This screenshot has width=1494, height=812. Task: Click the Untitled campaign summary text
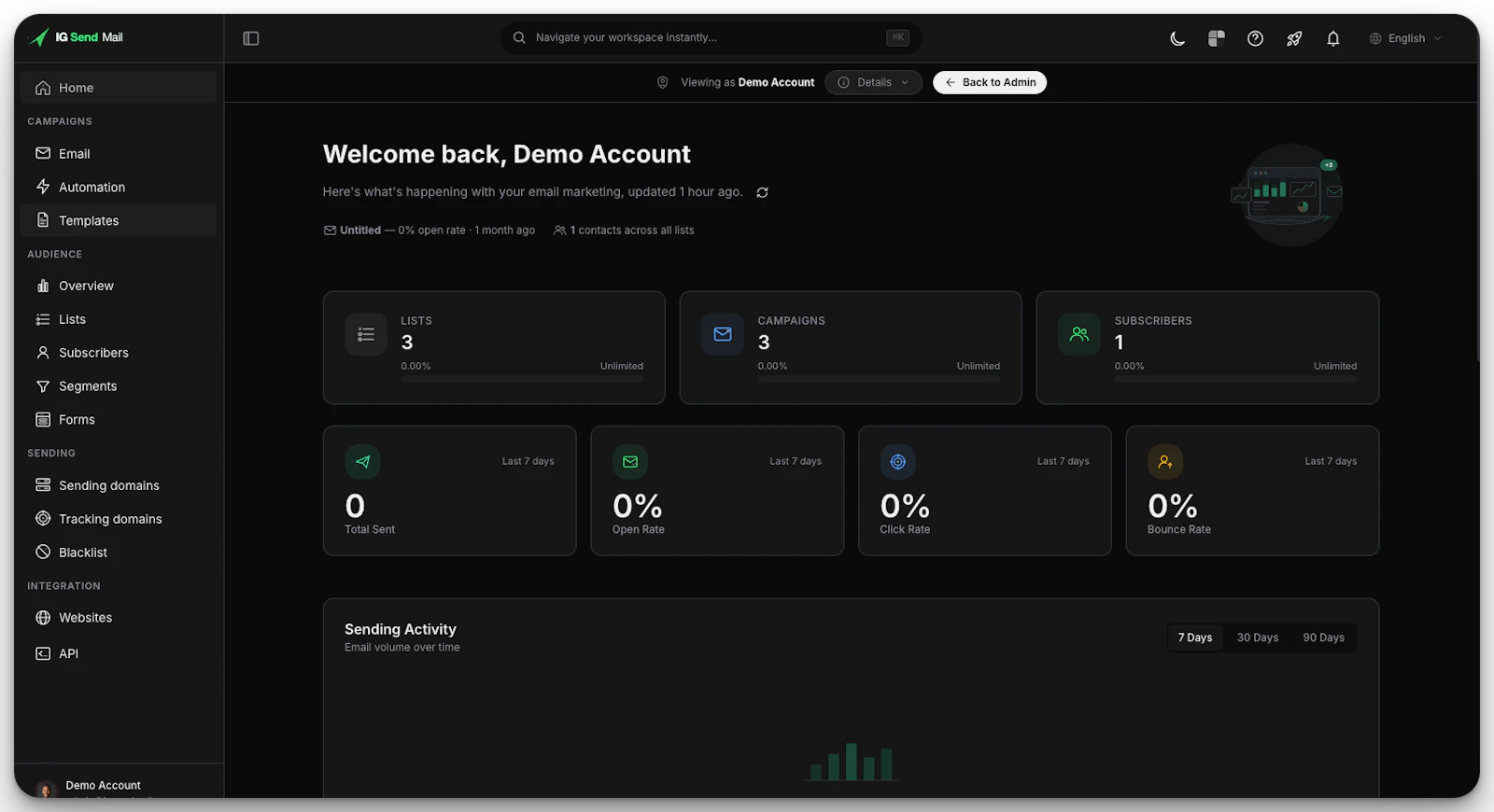[430, 231]
